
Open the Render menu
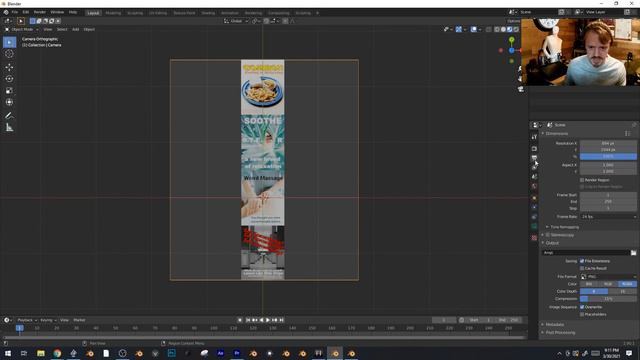(x=40, y=12)
